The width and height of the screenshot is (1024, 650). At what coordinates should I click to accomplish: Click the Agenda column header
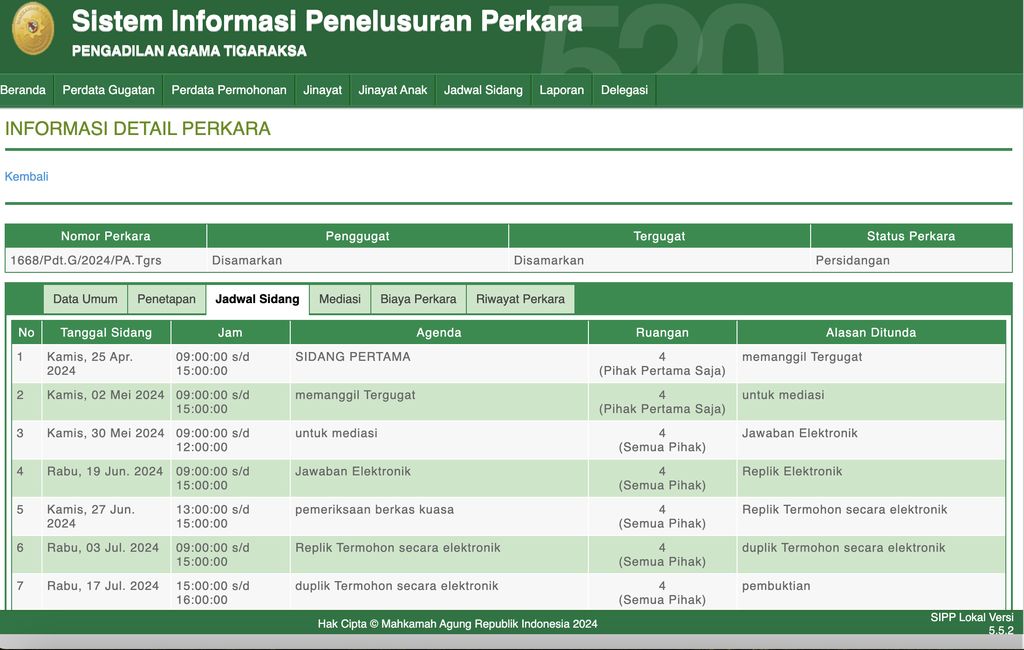click(x=439, y=333)
